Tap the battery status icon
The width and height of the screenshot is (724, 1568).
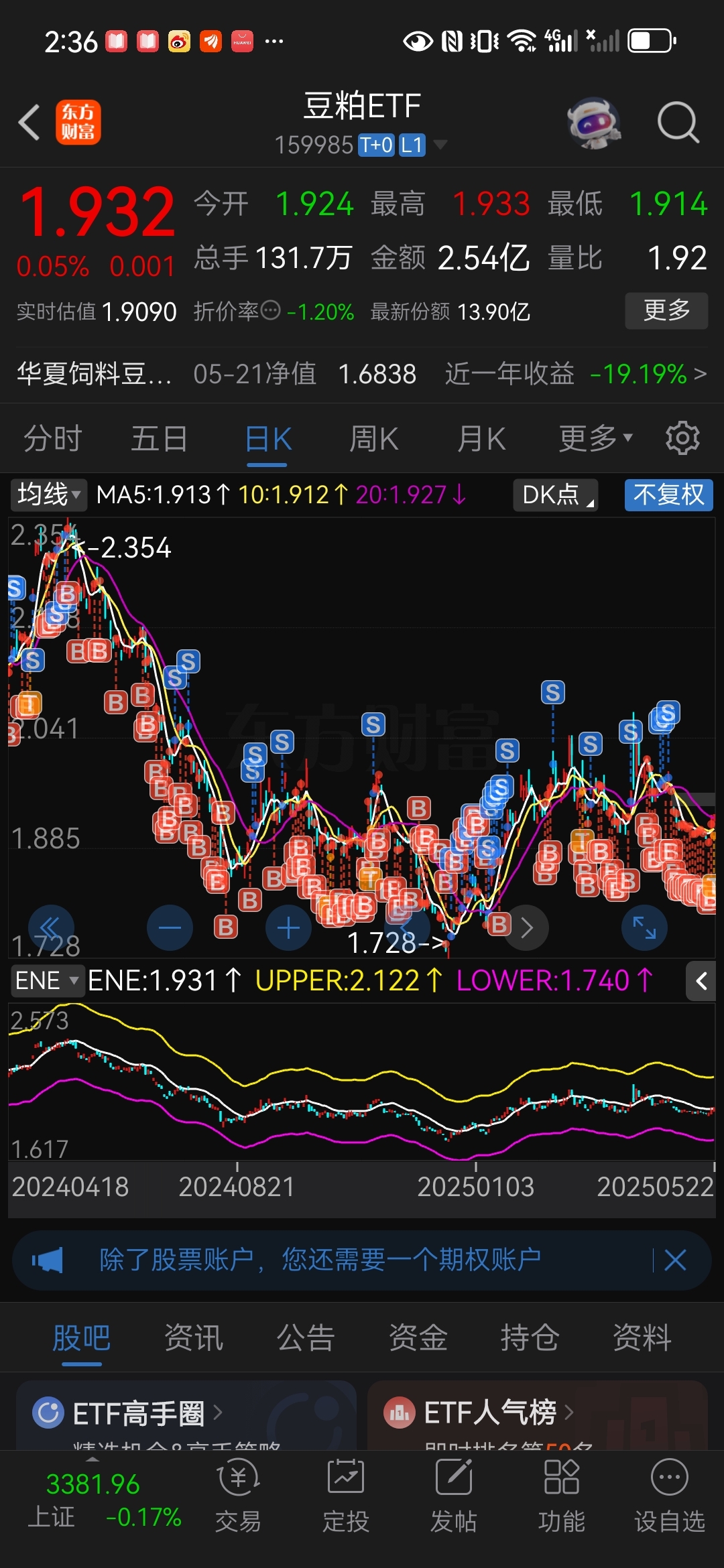(x=652, y=41)
